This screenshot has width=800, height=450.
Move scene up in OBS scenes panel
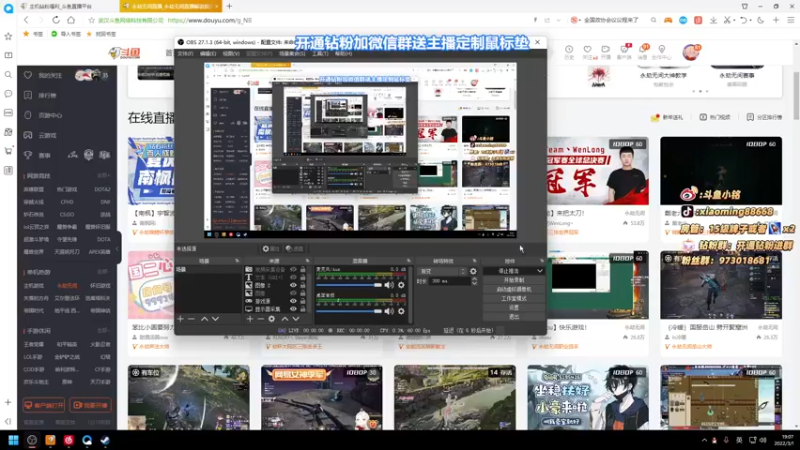(x=204, y=319)
